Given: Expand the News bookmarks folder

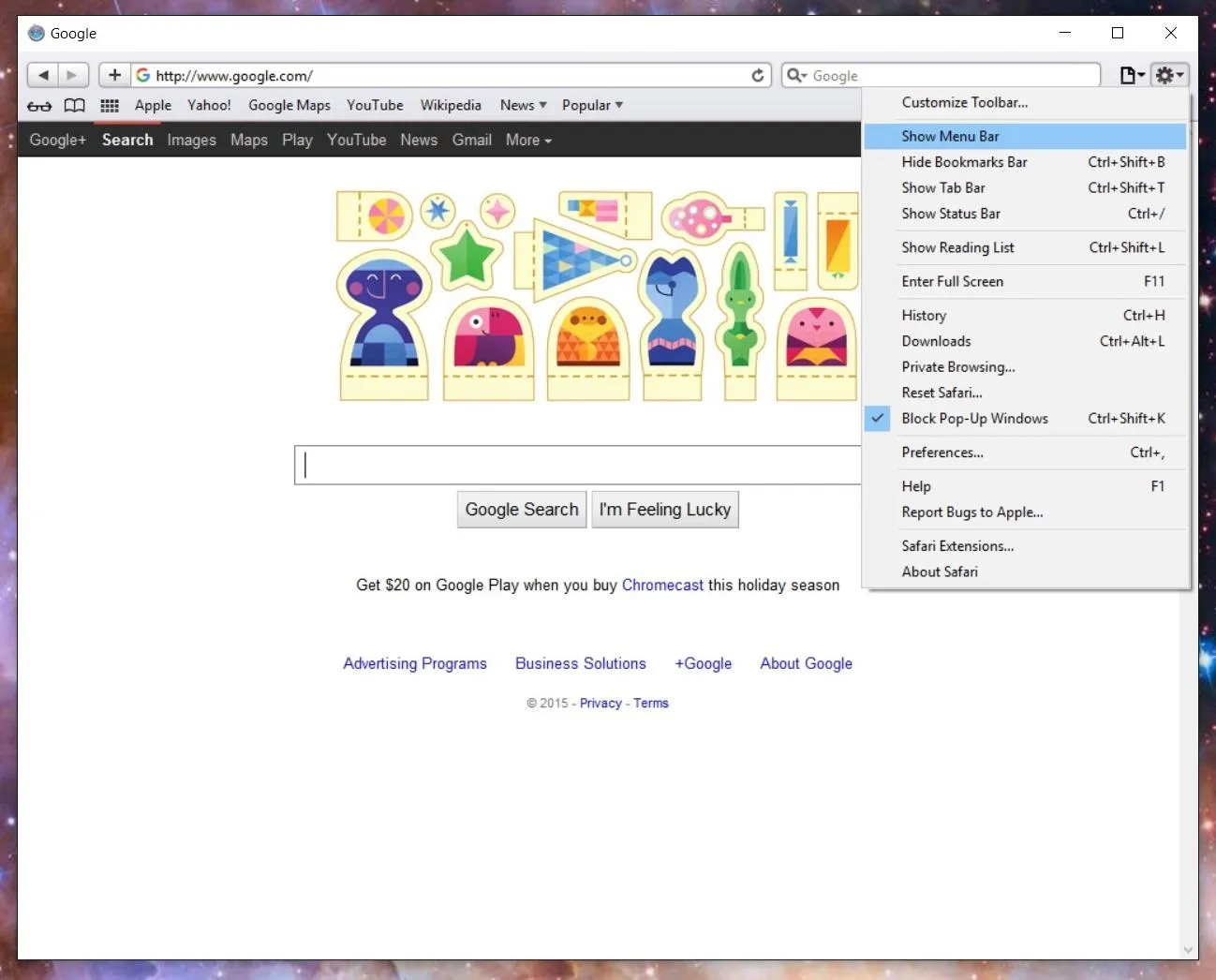Looking at the screenshot, I should (x=524, y=105).
